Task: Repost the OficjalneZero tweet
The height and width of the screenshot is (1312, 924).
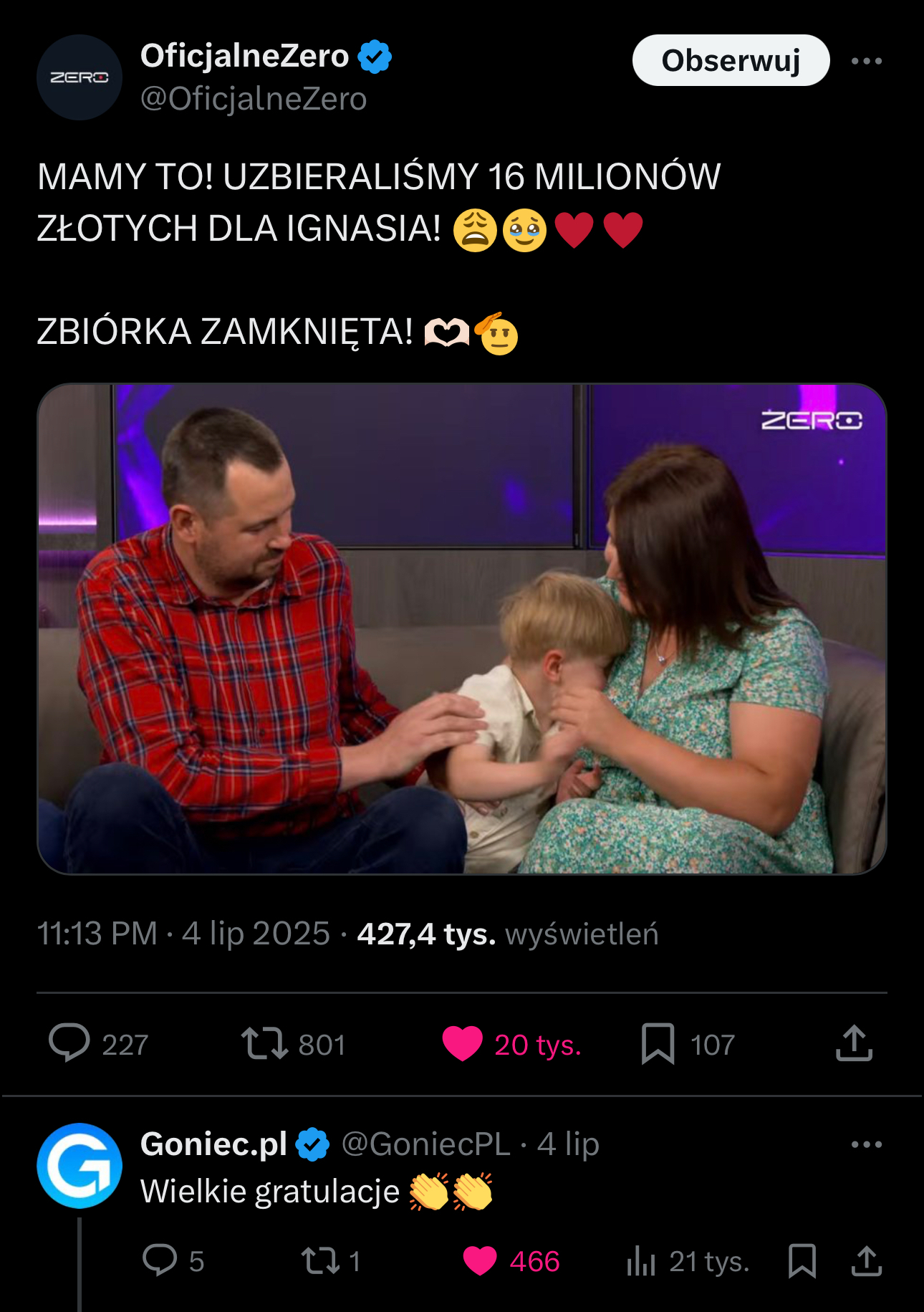Action: click(x=264, y=1043)
